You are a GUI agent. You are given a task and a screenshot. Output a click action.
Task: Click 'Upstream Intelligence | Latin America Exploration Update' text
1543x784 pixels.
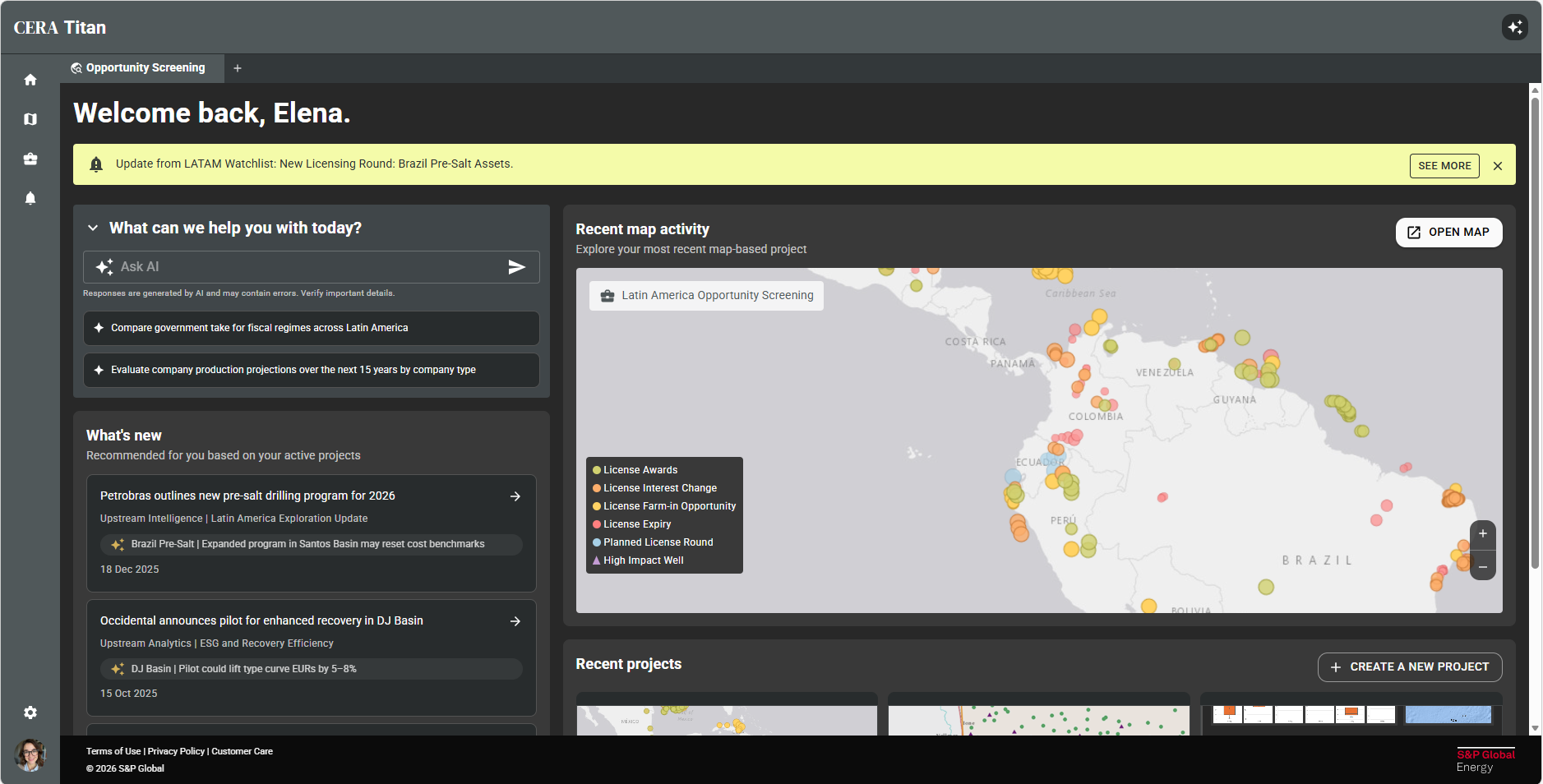pyautogui.click(x=234, y=519)
